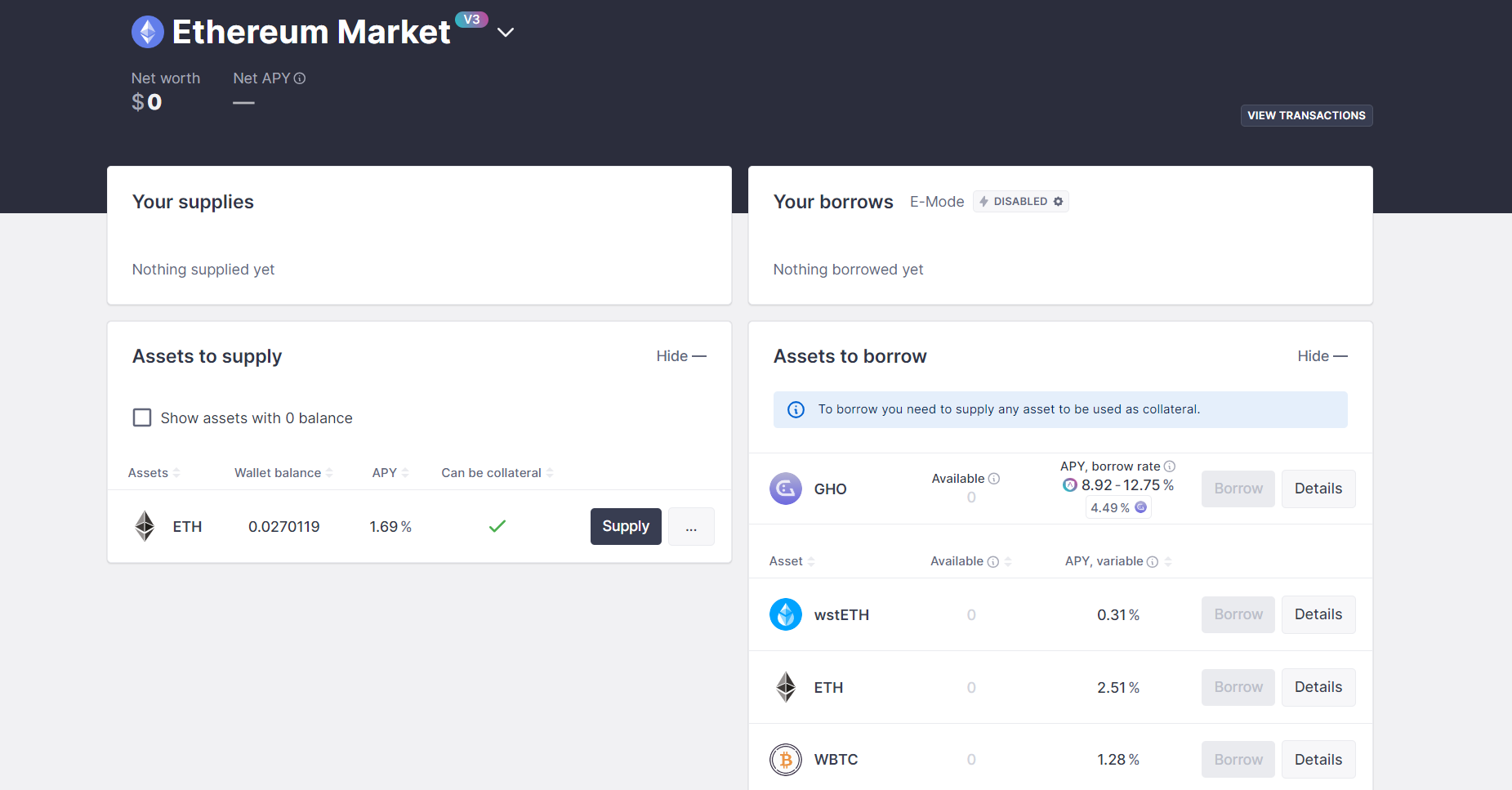This screenshot has width=1512, height=790.
Task: Select the ETH icon in assets to supply
Action: click(145, 526)
